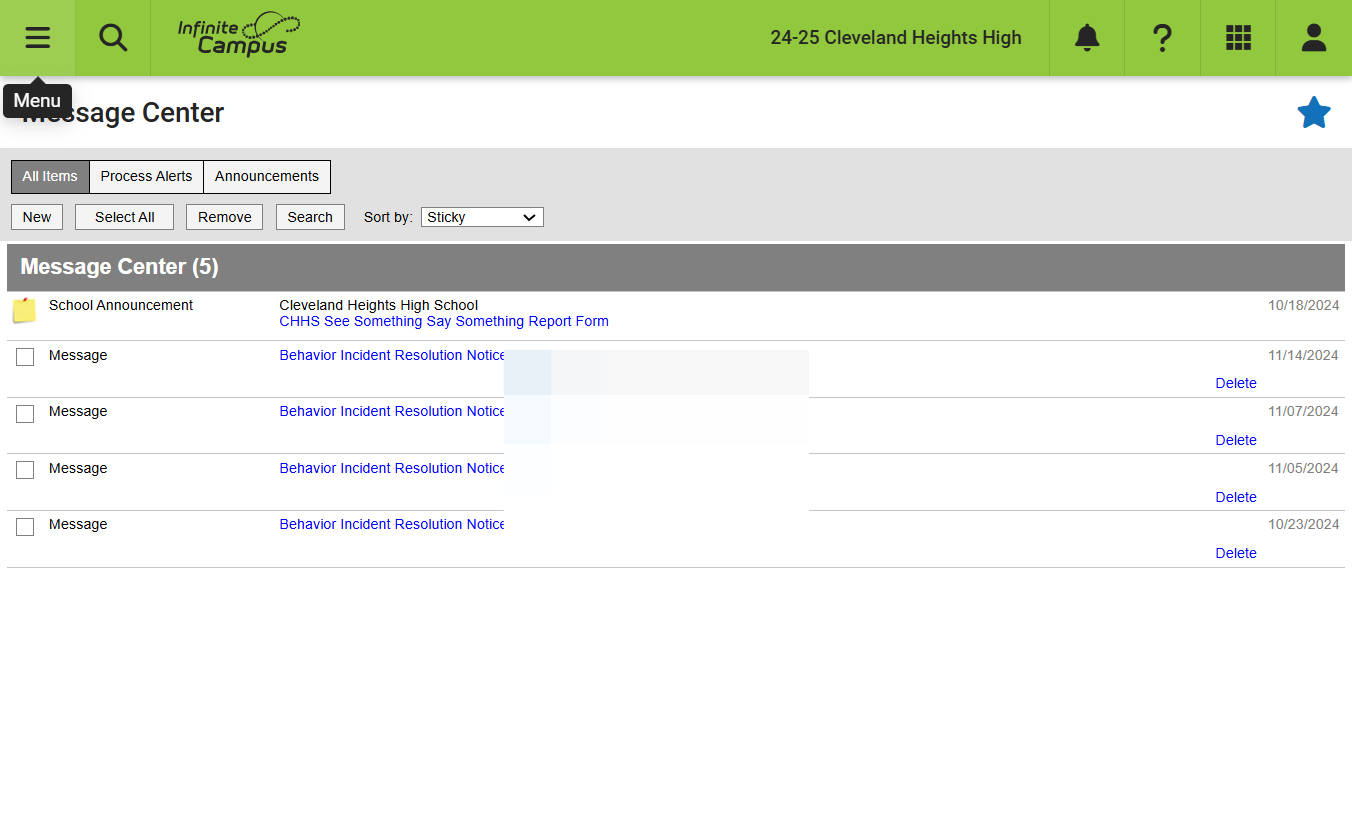This screenshot has width=1352, height=839.
Task: Click the Search button in toolbar
Action: (310, 217)
